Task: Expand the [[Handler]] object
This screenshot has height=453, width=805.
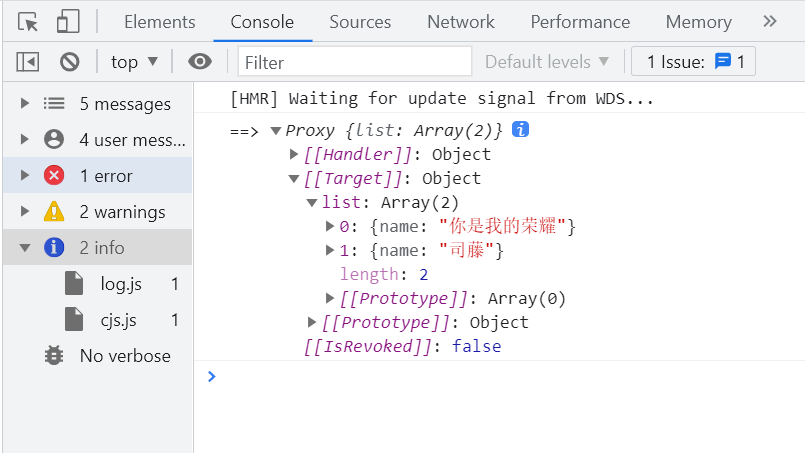Action: tap(294, 154)
